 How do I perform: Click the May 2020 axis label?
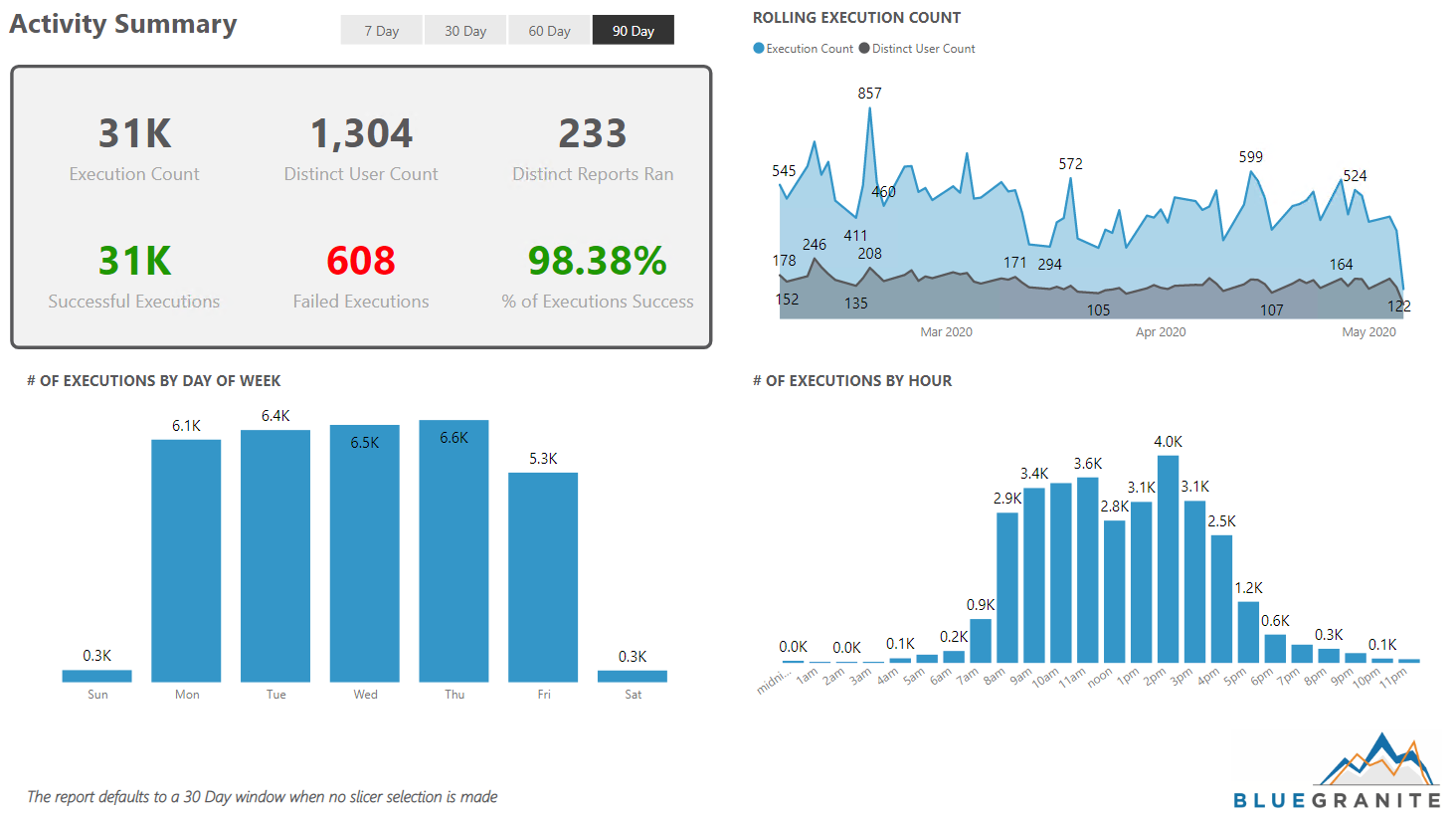point(1368,332)
